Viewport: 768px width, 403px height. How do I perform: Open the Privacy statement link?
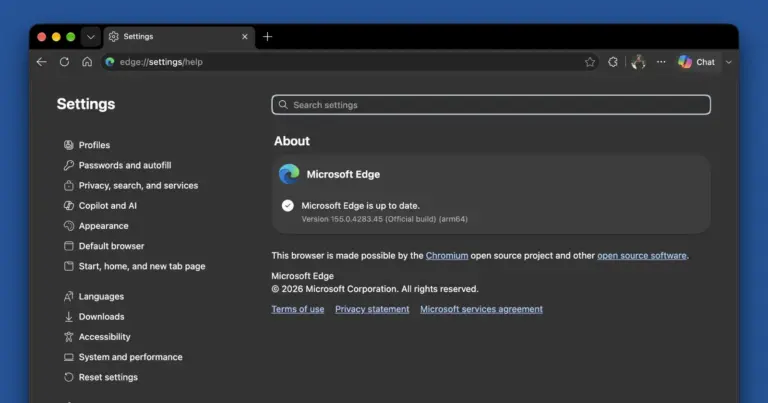coord(372,309)
